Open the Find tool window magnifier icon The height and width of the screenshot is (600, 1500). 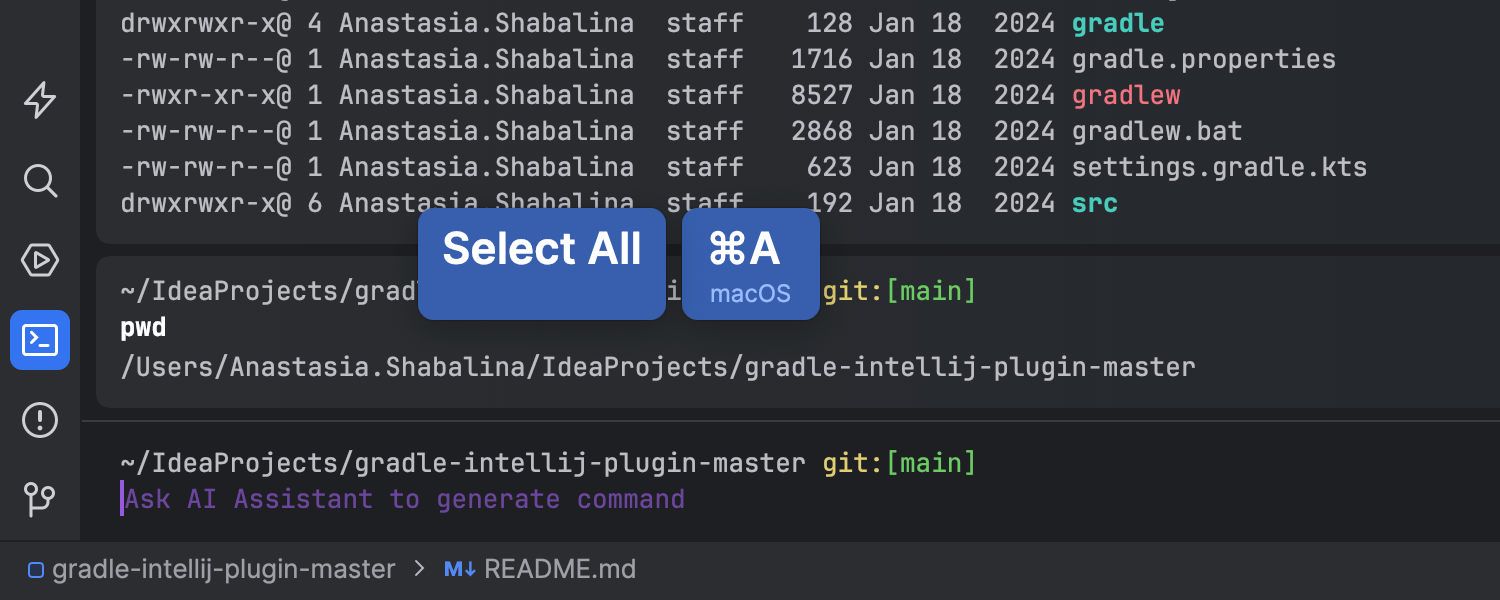[40, 181]
